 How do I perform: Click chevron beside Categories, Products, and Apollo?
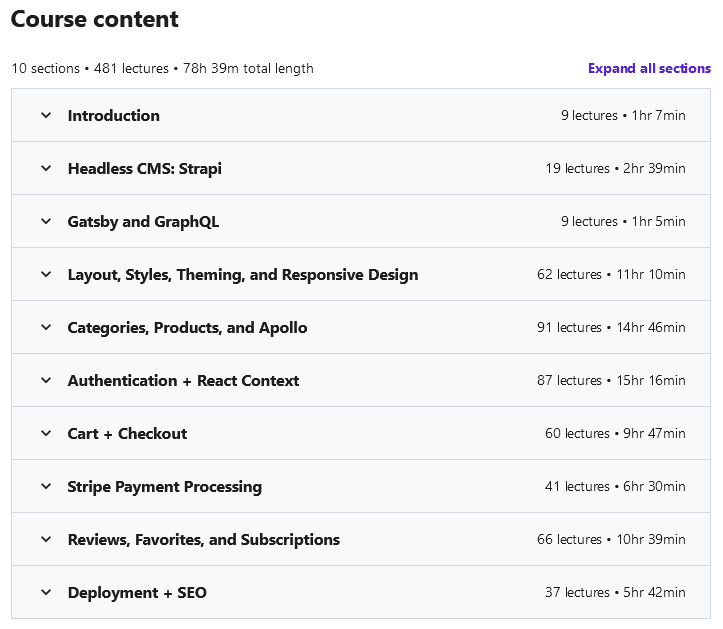[46, 327]
